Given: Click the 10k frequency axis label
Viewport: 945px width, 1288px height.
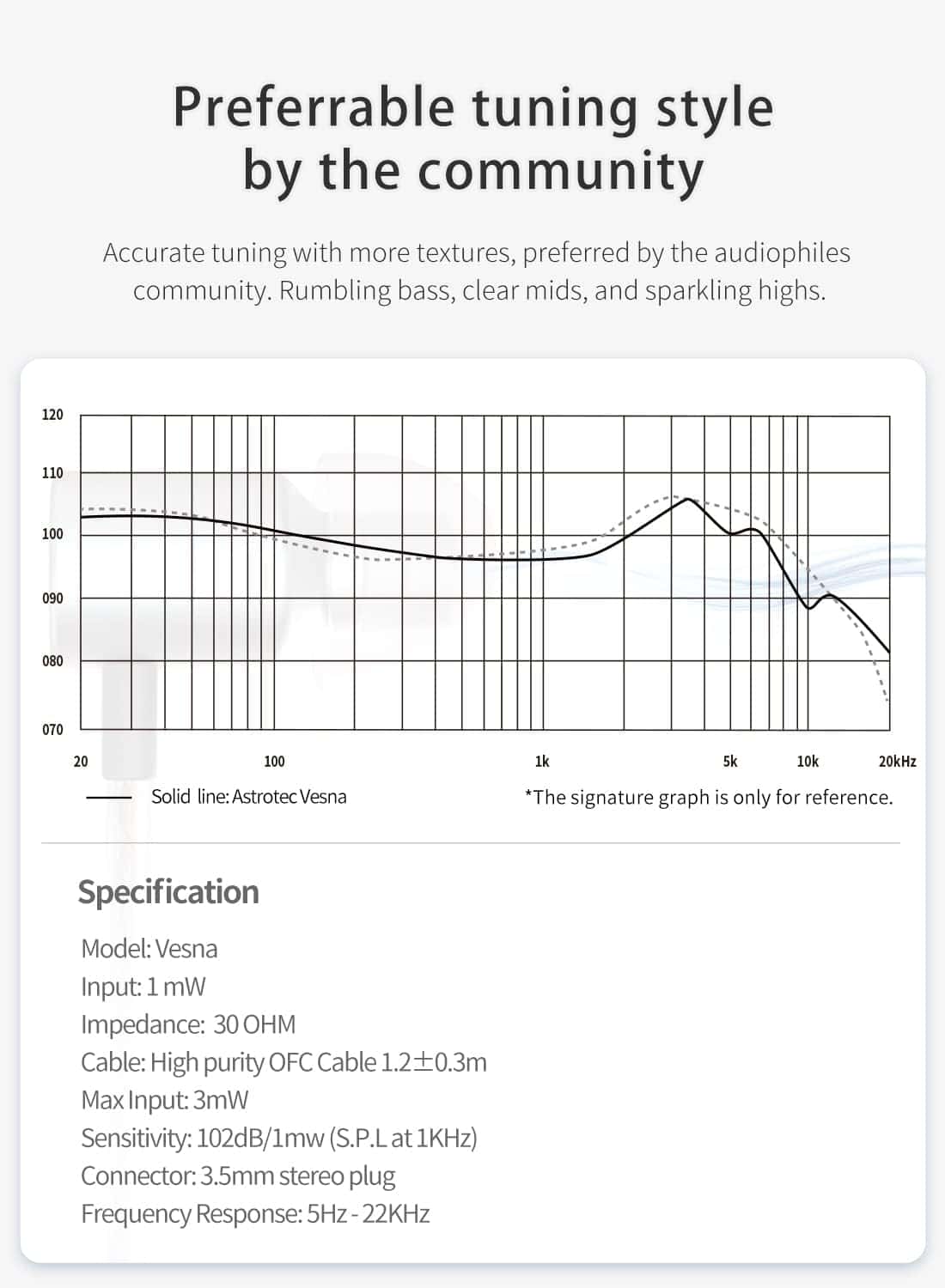Looking at the screenshot, I should click(x=808, y=762).
